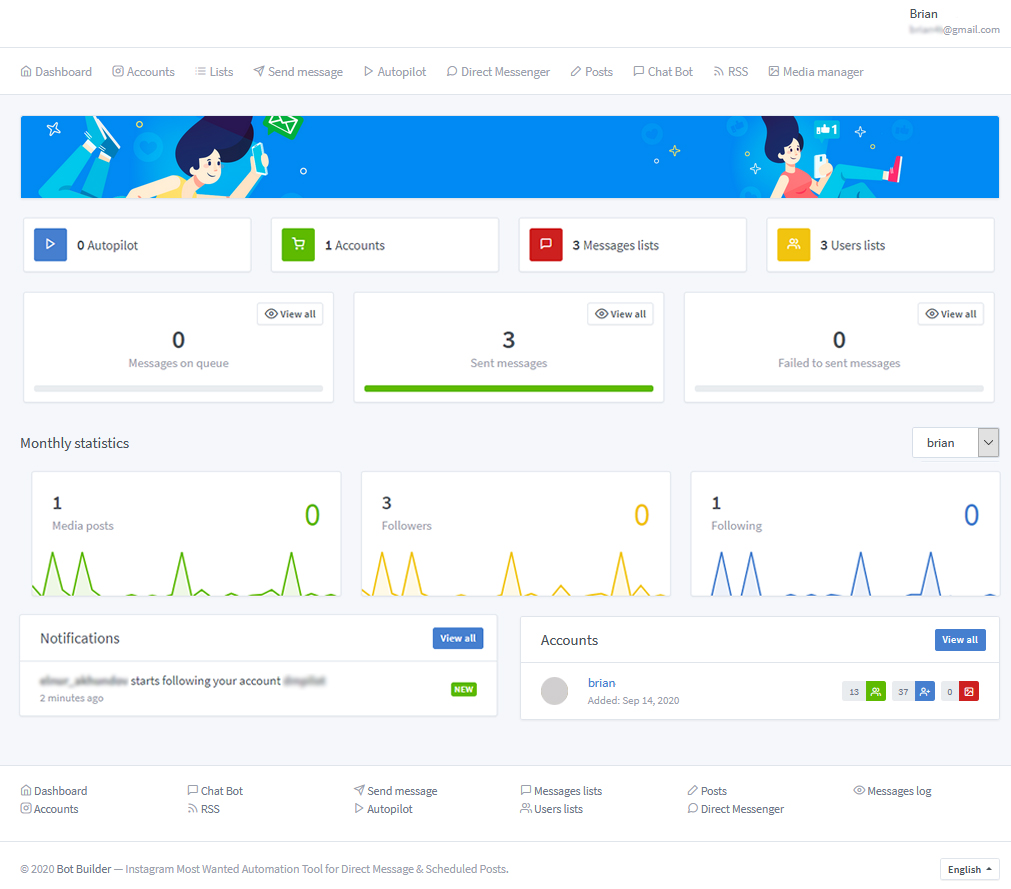Screen dimensions: 1011x889
Task: Click the green shopping cart Accounts icon
Action: (x=298, y=245)
